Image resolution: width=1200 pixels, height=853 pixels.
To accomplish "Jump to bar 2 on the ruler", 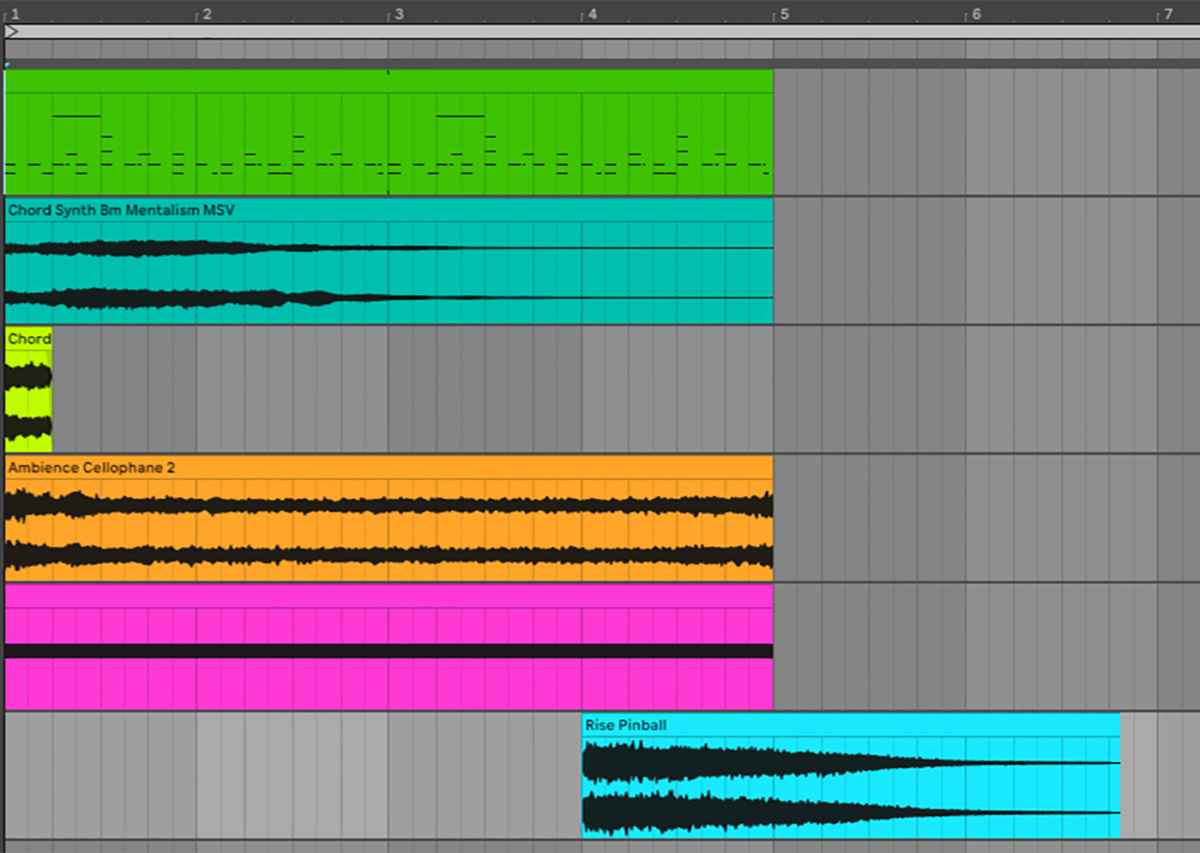I will tap(207, 13).
